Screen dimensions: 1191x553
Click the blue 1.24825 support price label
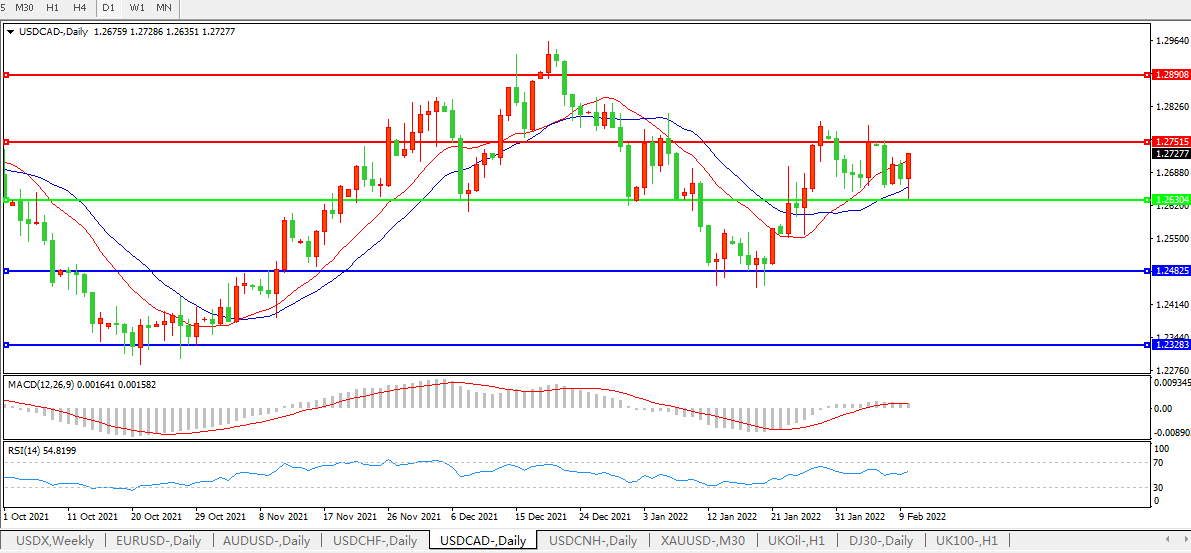1171,271
